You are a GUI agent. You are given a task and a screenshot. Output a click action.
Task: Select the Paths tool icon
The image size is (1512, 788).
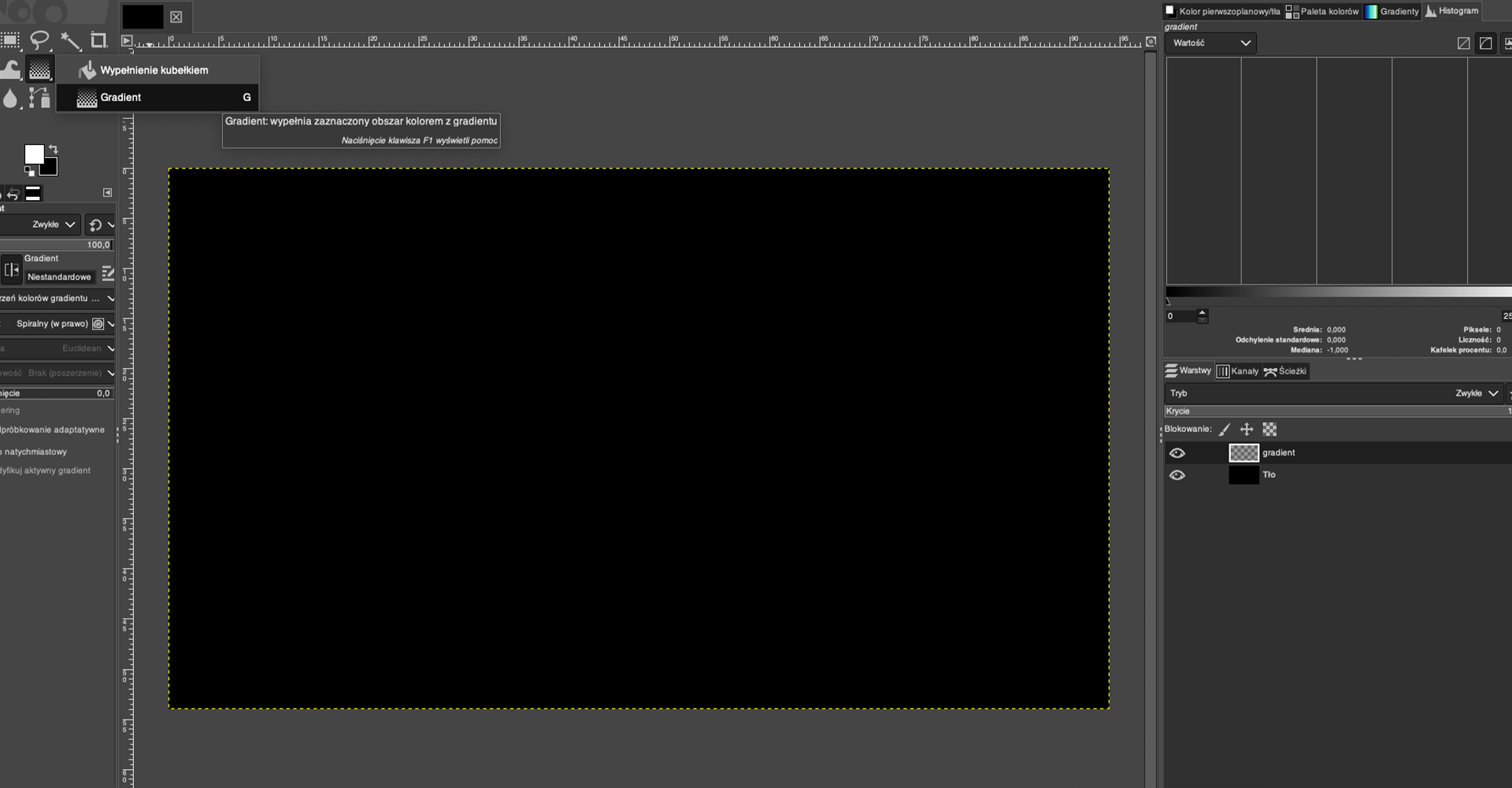coord(39,98)
